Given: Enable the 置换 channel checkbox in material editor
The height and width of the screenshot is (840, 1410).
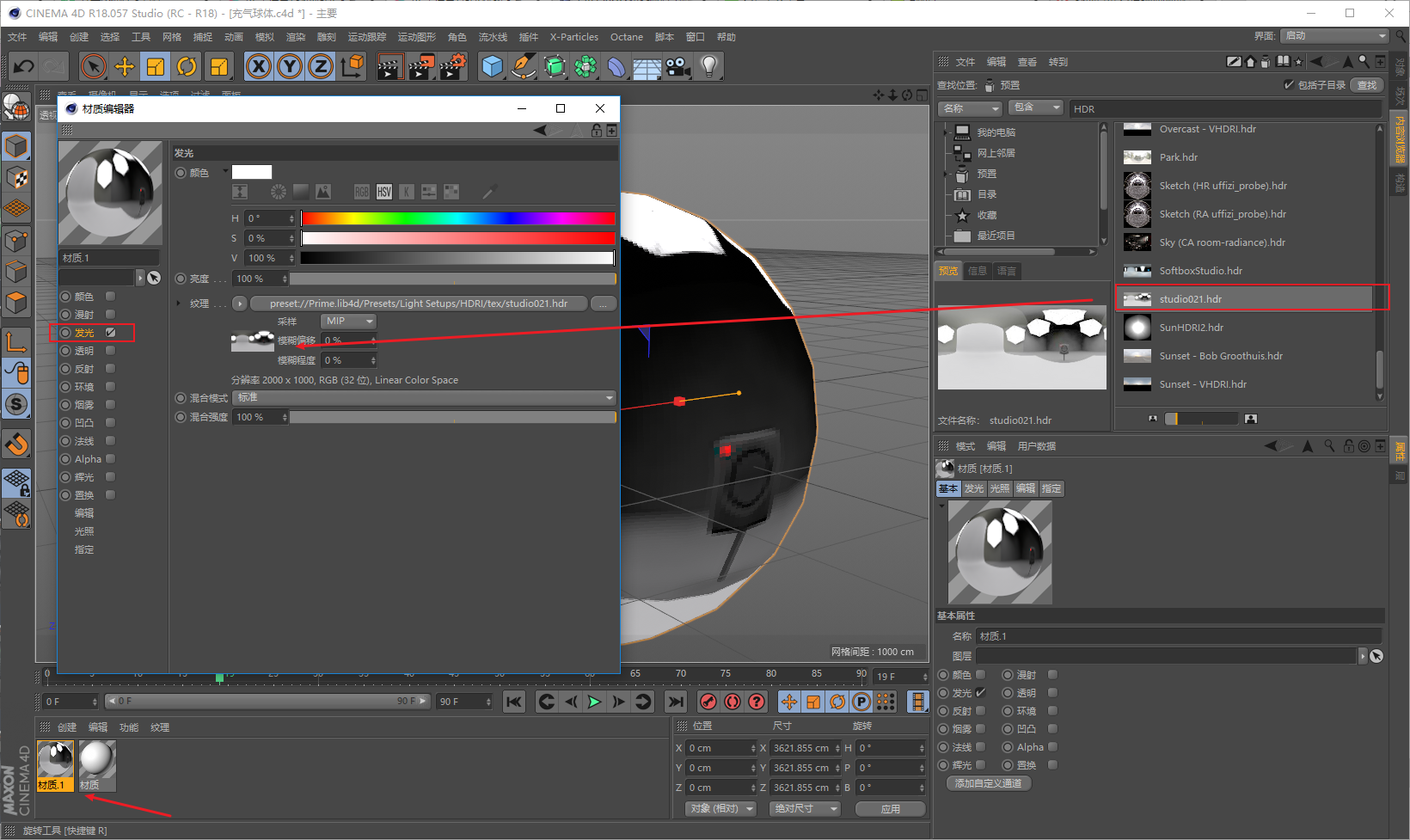Looking at the screenshot, I should point(110,495).
